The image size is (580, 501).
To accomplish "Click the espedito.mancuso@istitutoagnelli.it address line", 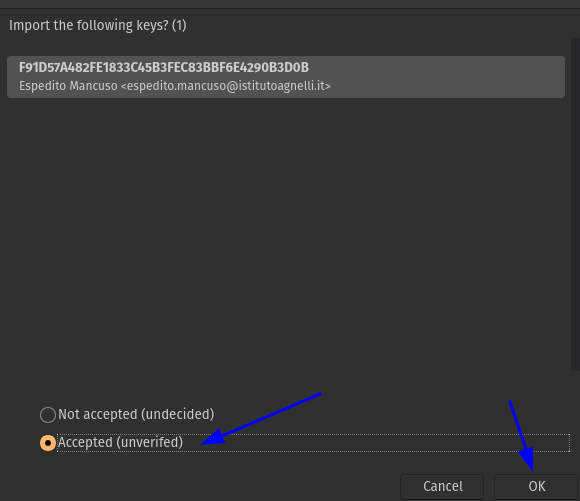I will 175,86.
